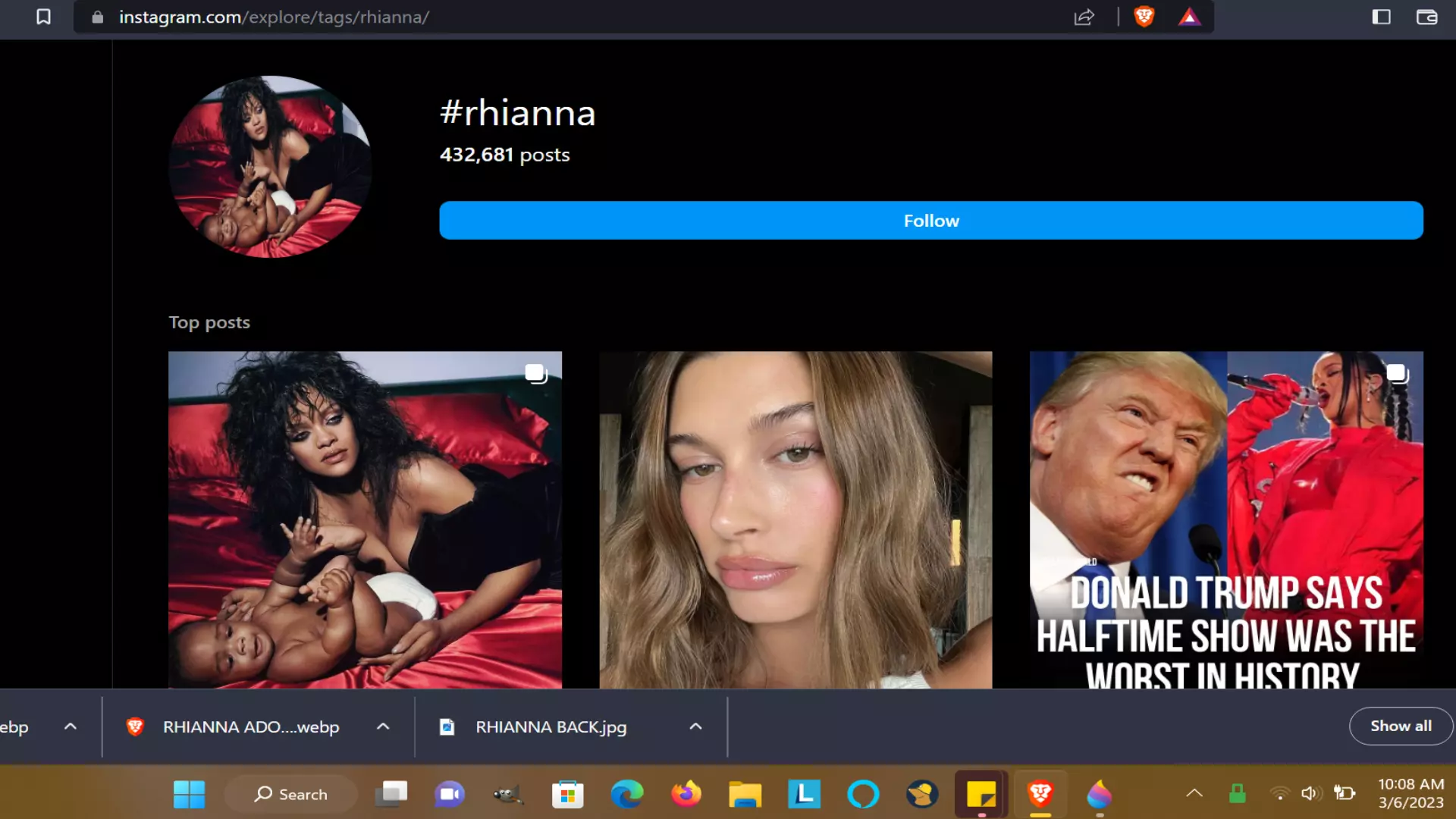The image size is (1456, 819).
Task: Click the share page icon in address bar
Action: [1084, 17]
